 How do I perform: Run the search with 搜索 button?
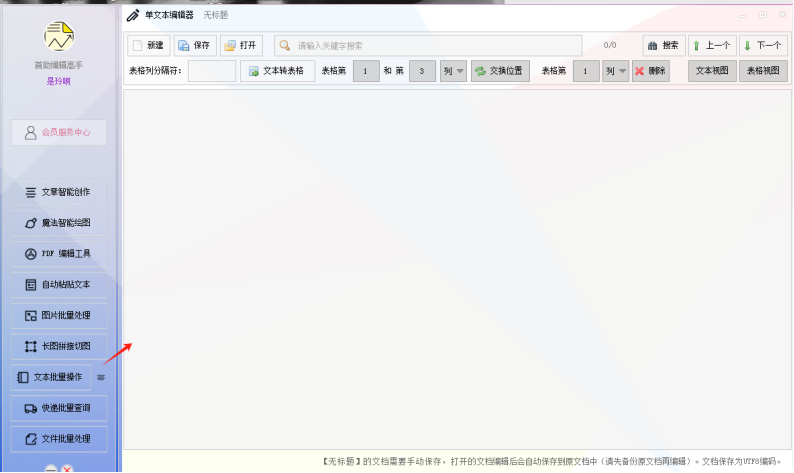[x=664, y=46]
